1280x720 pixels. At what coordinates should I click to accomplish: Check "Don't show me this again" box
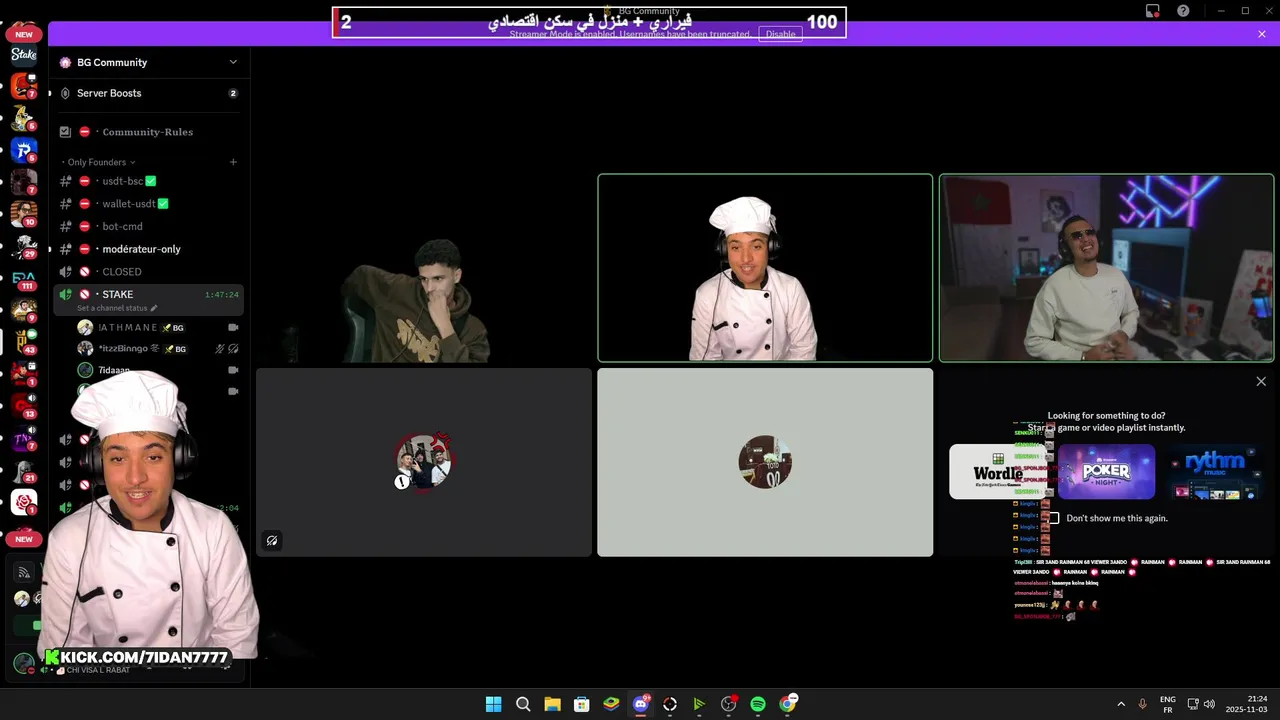1053,518
